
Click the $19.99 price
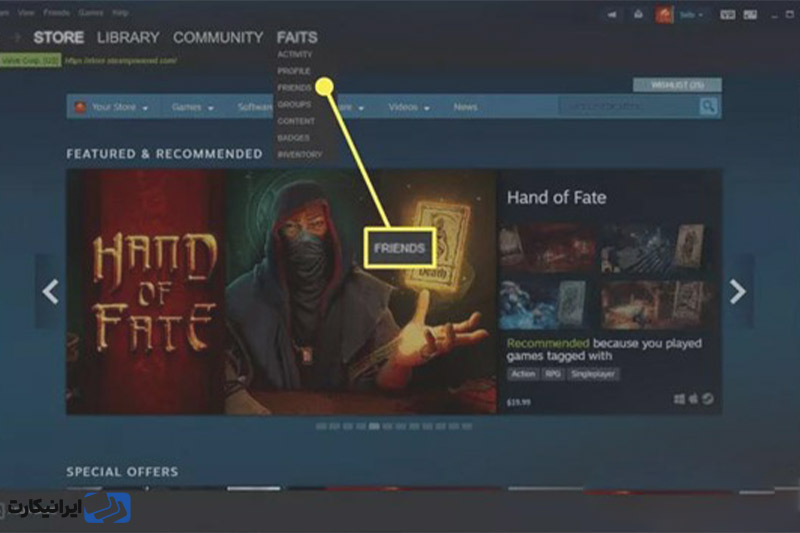pos(518,402)
